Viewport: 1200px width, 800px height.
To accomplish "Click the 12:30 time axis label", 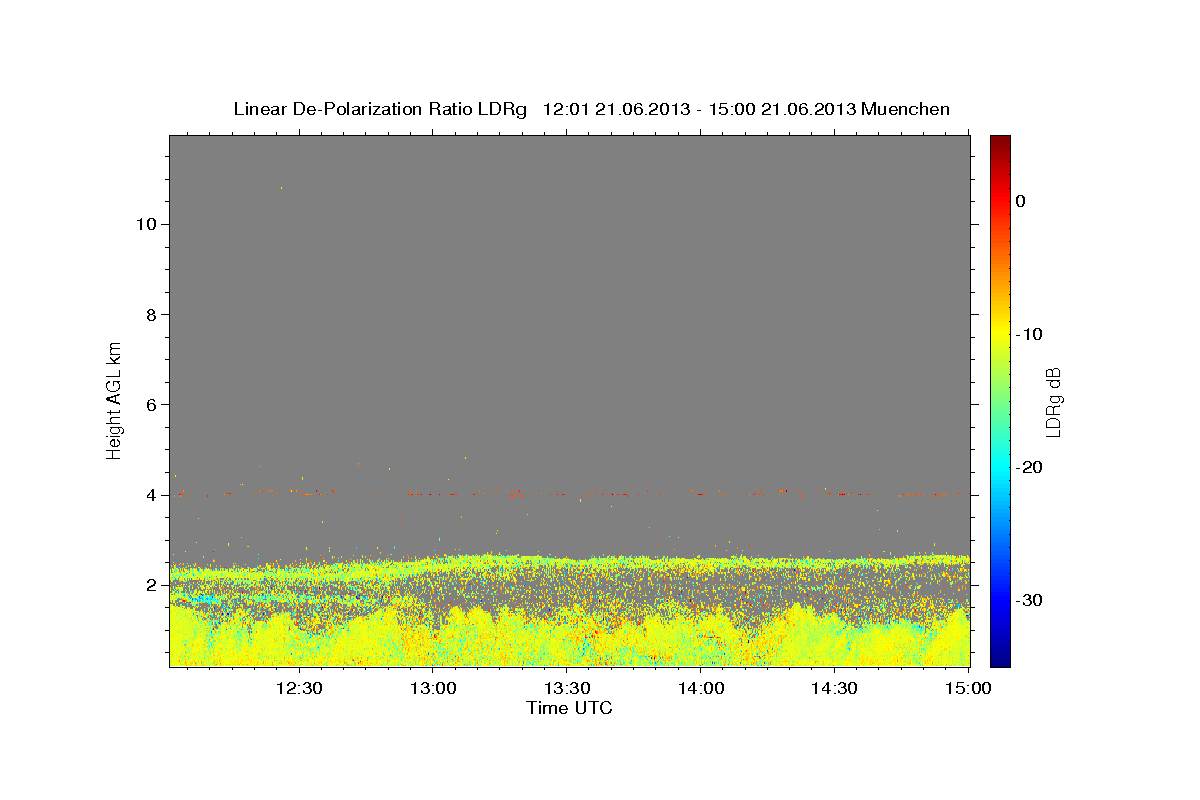I will tap(298, 688).
